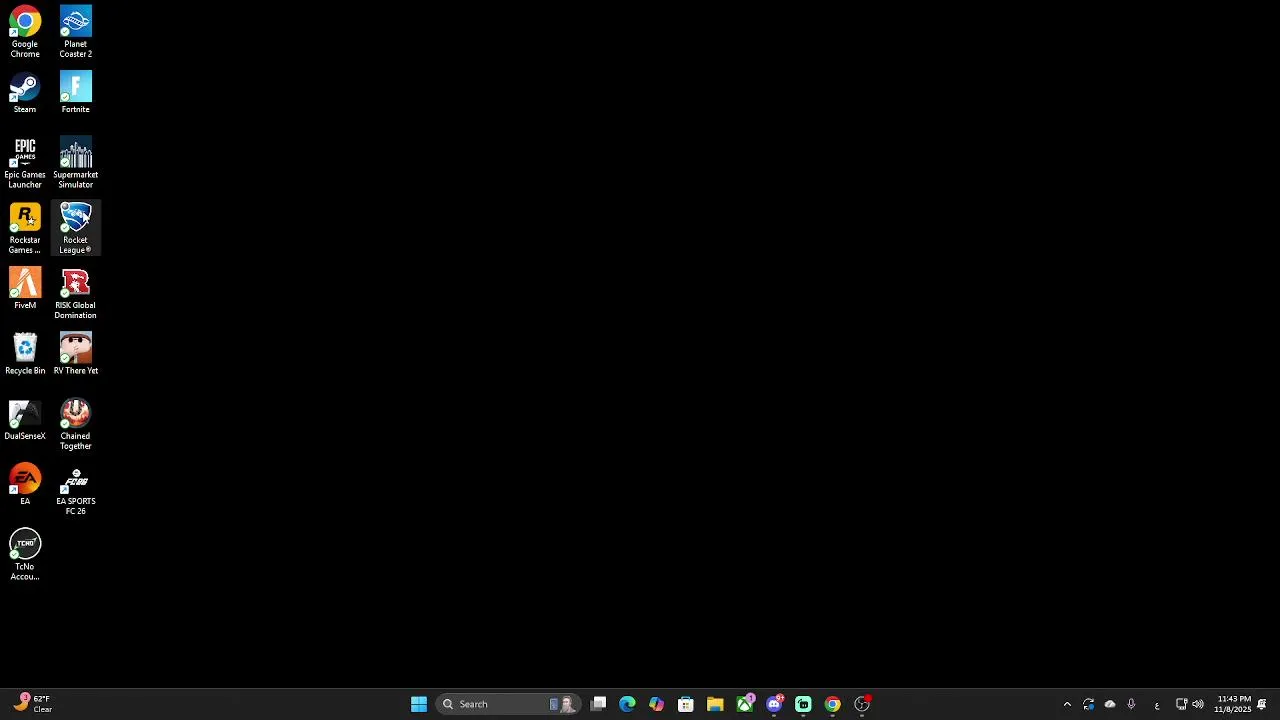
Task: Select the Steam desktop icon
Action: coord(25,93)
